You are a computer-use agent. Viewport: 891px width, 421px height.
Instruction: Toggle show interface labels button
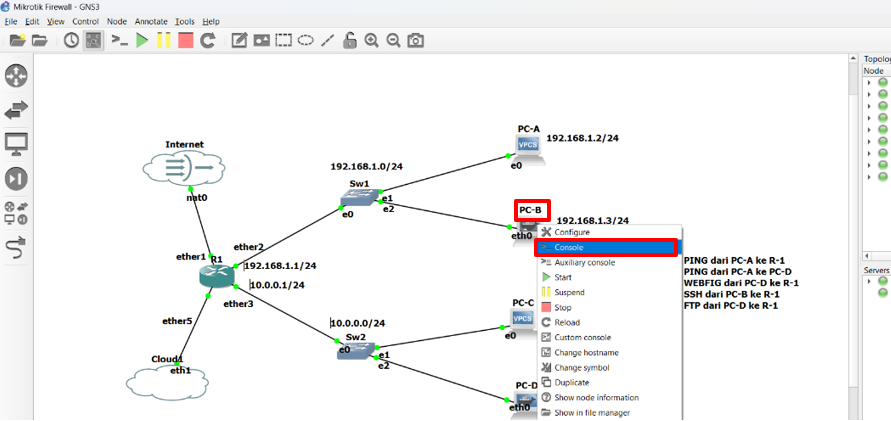(94, 41)
